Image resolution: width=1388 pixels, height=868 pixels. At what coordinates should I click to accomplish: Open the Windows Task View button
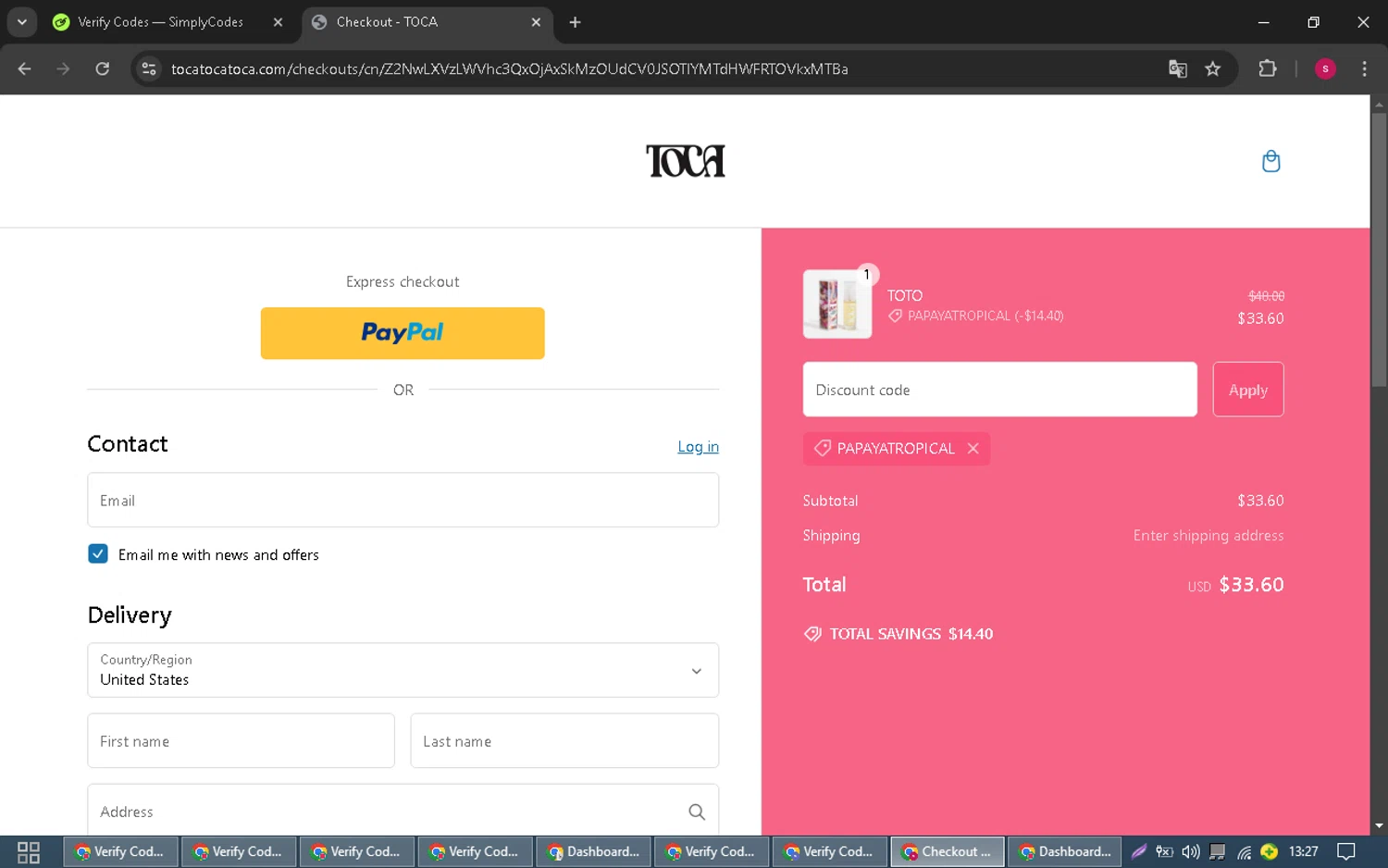(x=29, y=852)
